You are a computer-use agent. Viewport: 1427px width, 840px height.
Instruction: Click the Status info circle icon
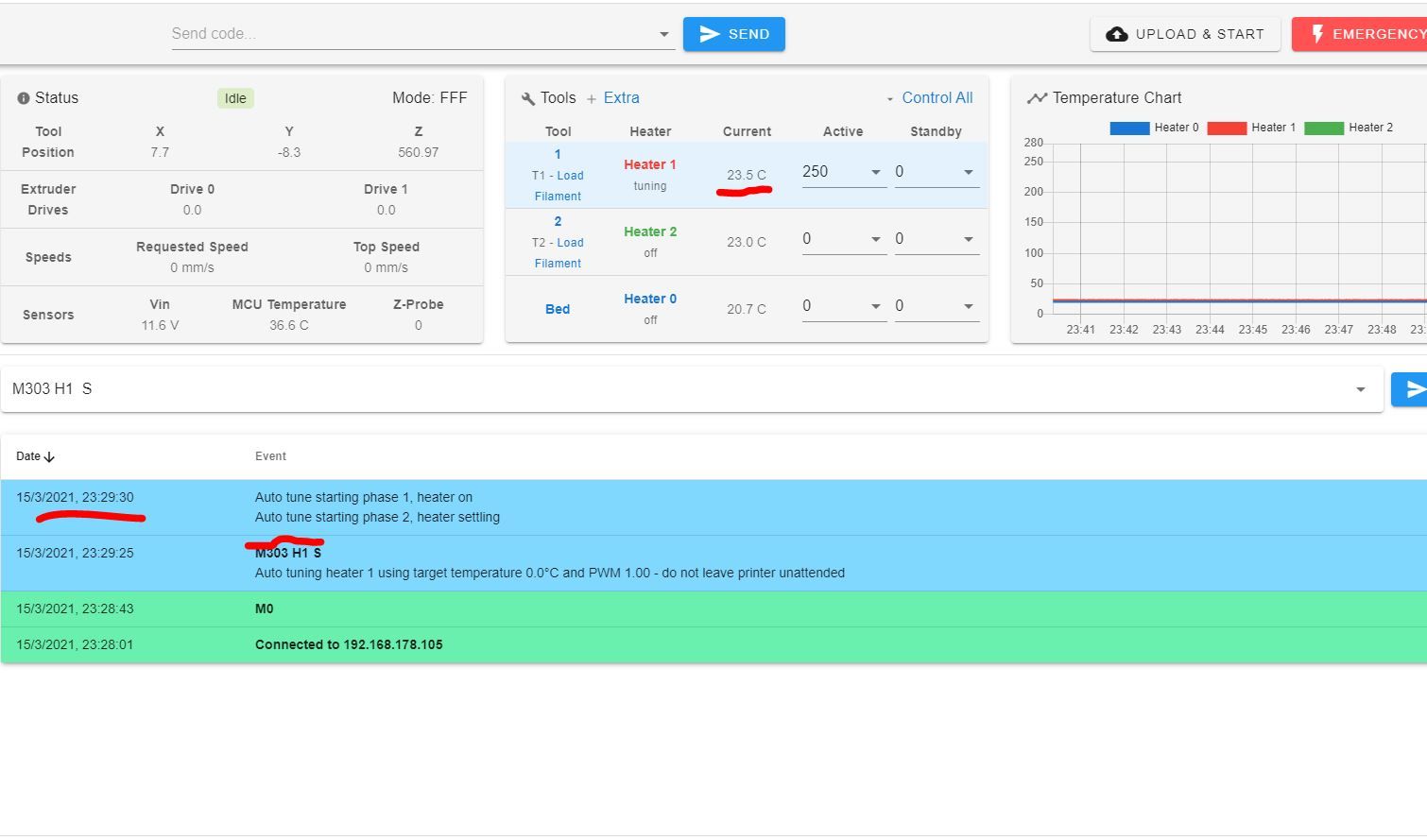pyautogui.click(x=24, y=98)
